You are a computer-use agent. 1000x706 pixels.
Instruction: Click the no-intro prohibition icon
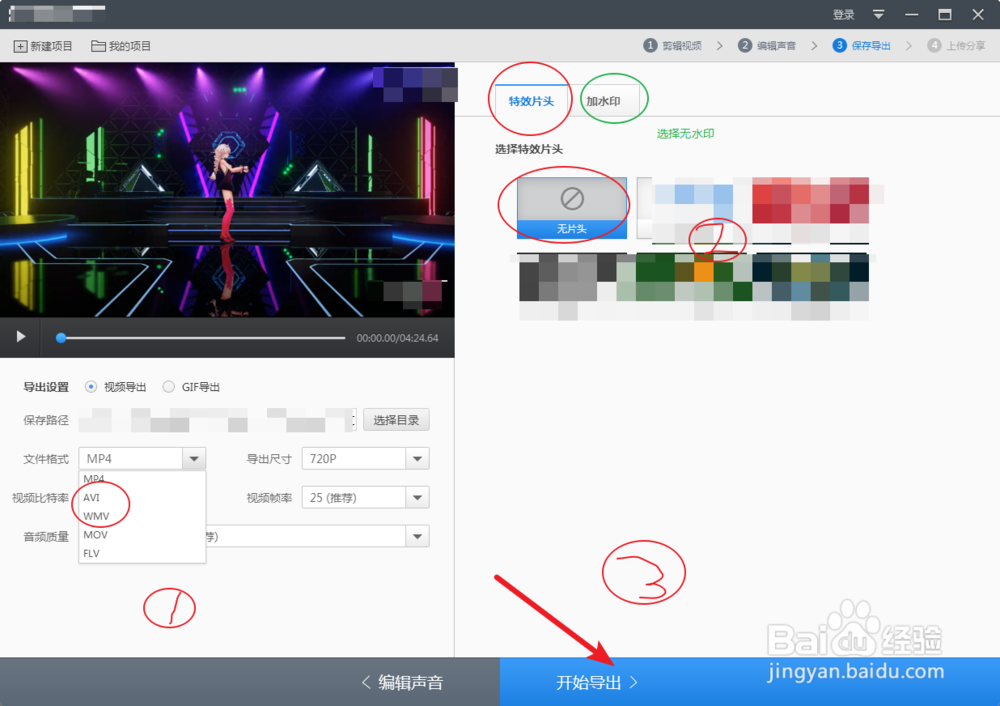(x=572, y=198)
